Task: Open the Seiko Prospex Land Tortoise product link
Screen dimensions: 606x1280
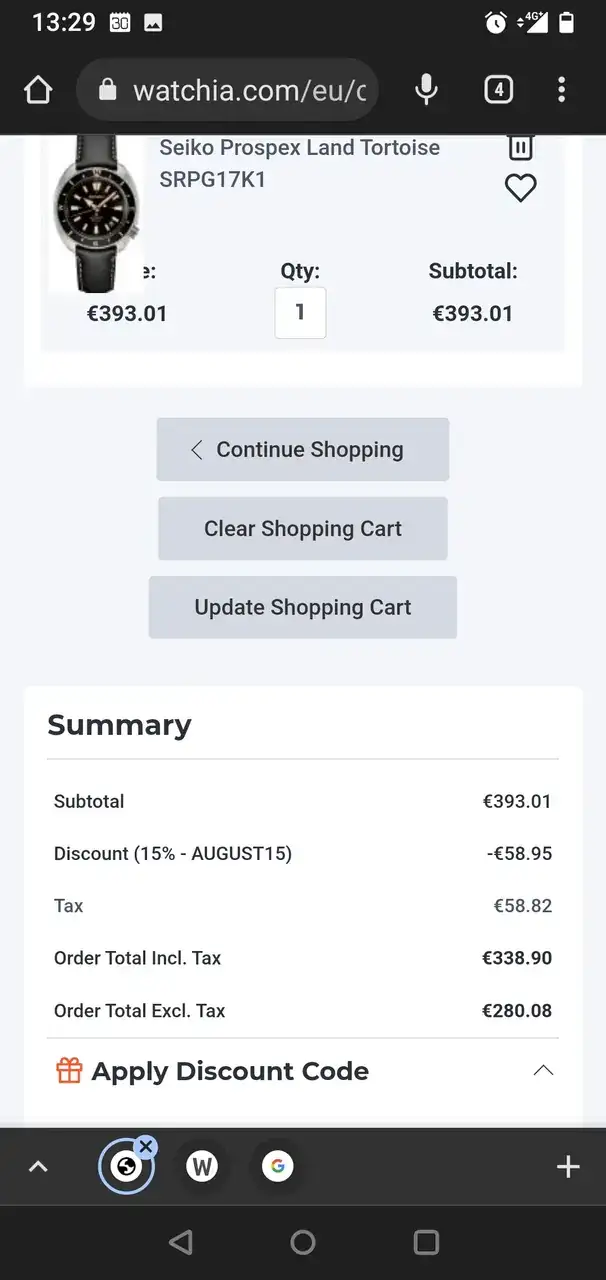Action: (300, 164)
